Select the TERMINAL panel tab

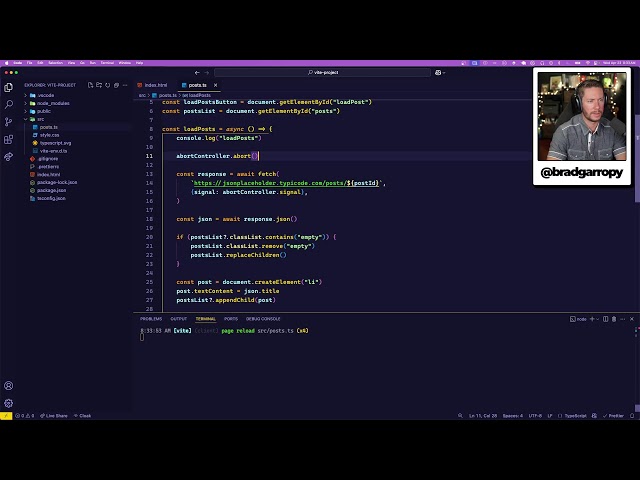[x=205, y=319]
